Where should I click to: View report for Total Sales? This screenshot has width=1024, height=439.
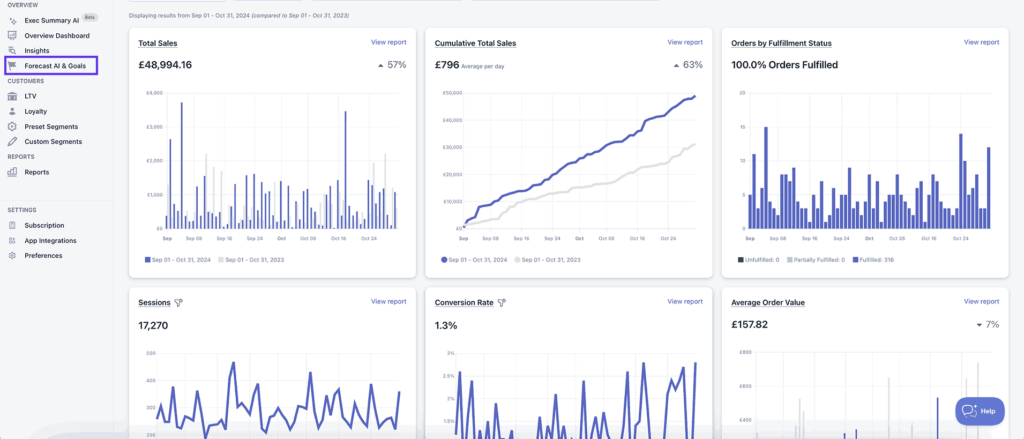[x=389, y=42]
